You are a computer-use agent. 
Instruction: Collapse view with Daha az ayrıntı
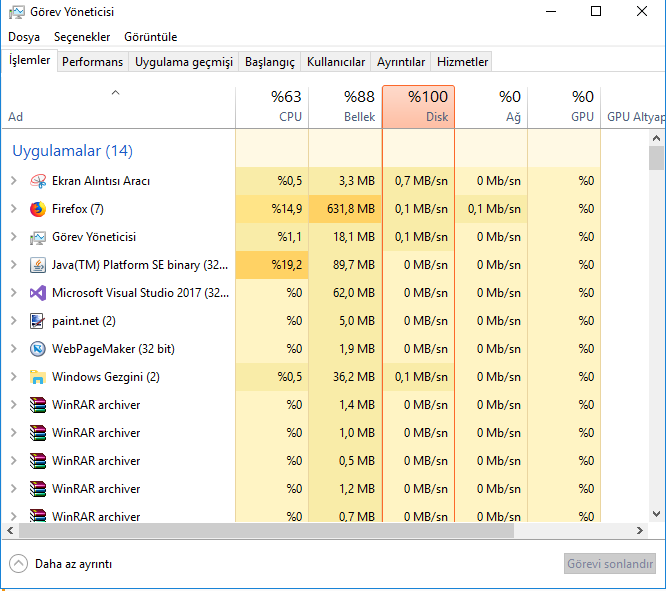62,563
